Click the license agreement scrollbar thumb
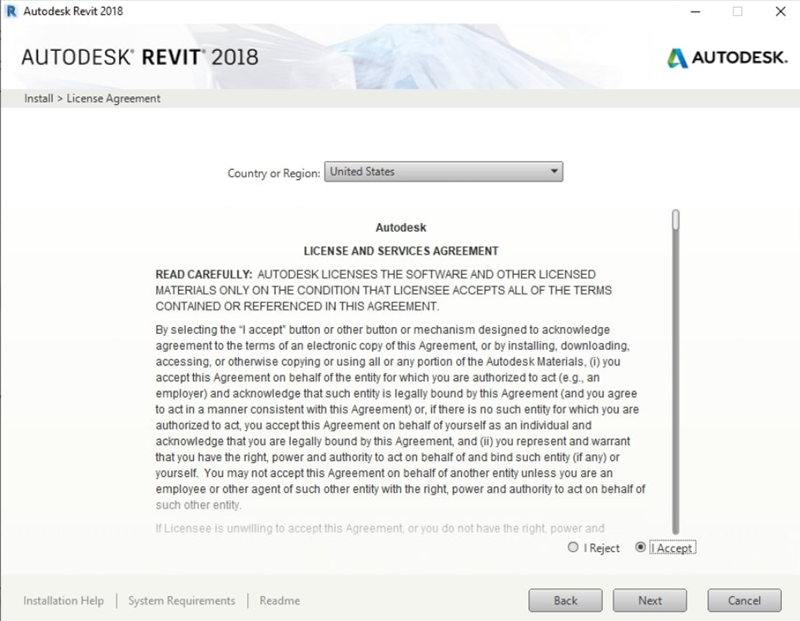 676,218
